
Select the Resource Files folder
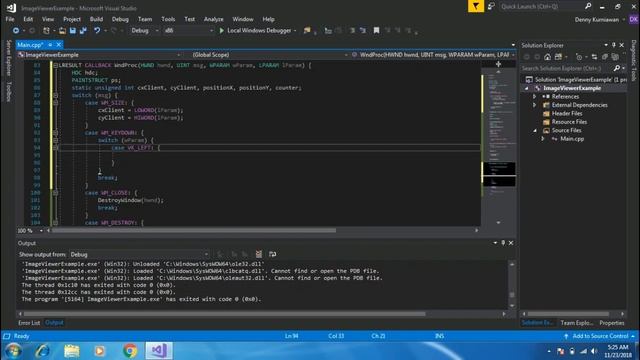tap(569, 122)
